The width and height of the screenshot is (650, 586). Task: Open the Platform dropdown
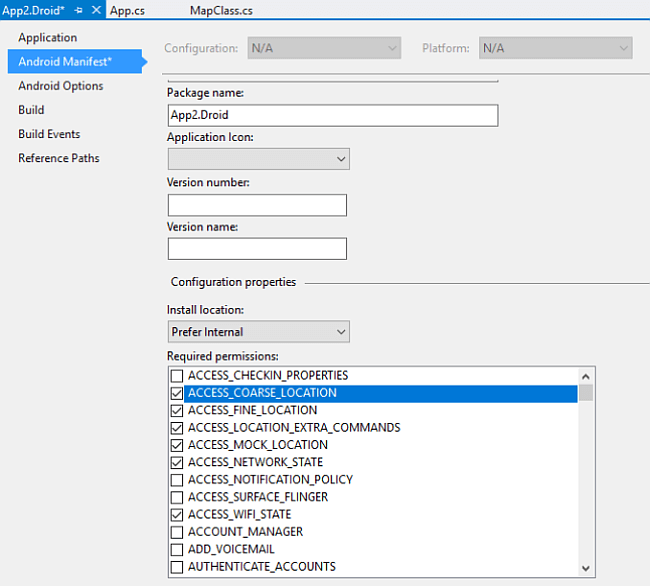(623, 48)
